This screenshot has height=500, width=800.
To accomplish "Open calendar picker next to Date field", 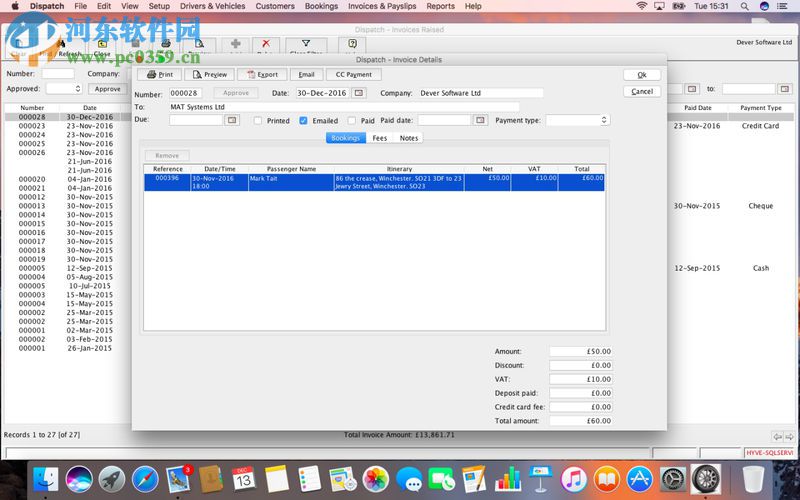I will pyautogui.click(x=359, y=93).
